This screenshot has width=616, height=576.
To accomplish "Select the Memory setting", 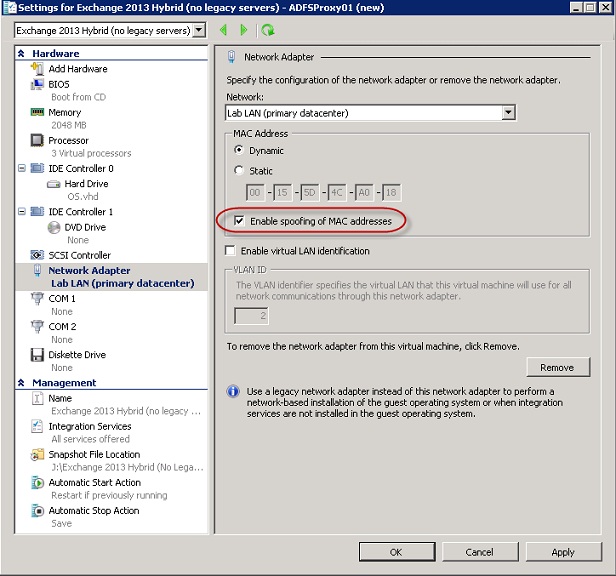I will [x=64, y=112].
